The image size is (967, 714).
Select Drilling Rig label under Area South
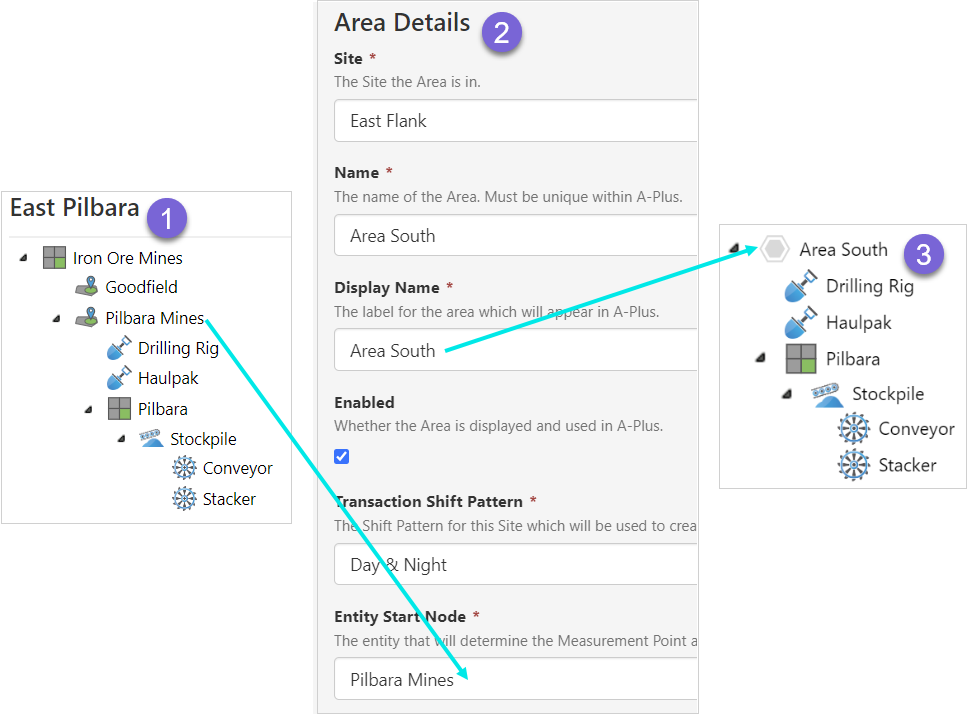click(870, 286)
